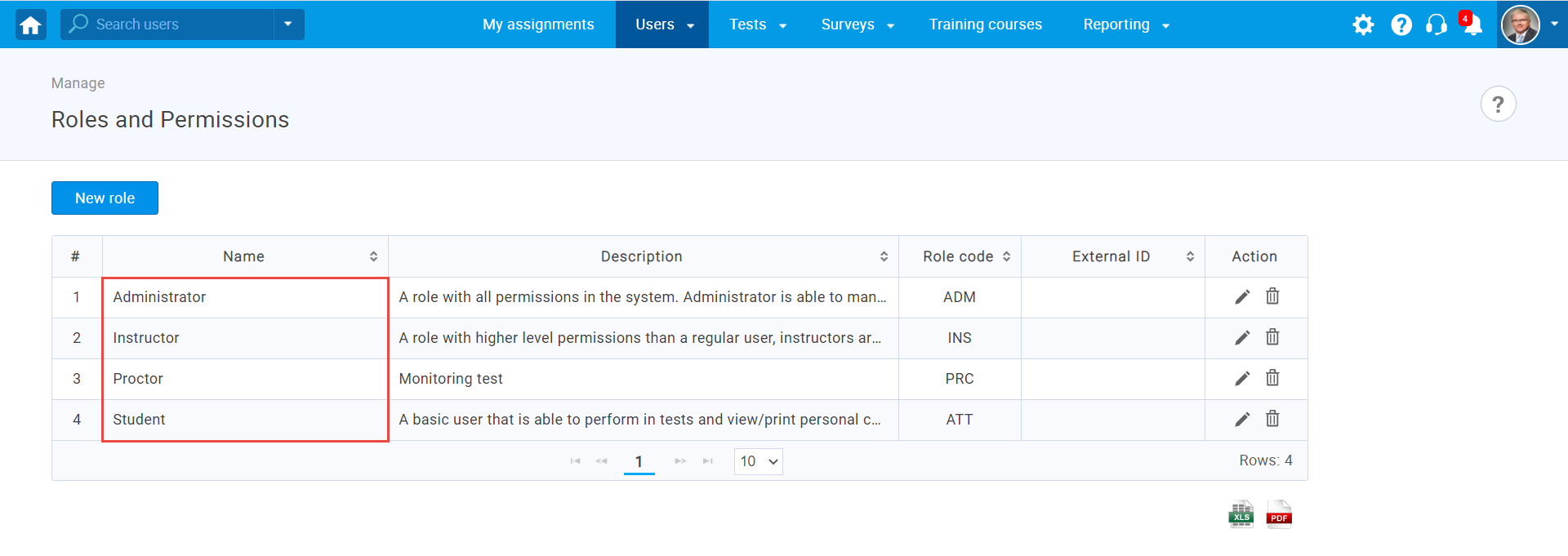Go to previous page of table
This screenshot has height=556, width=1568.
pyautogui.click(x=602, y=461)
